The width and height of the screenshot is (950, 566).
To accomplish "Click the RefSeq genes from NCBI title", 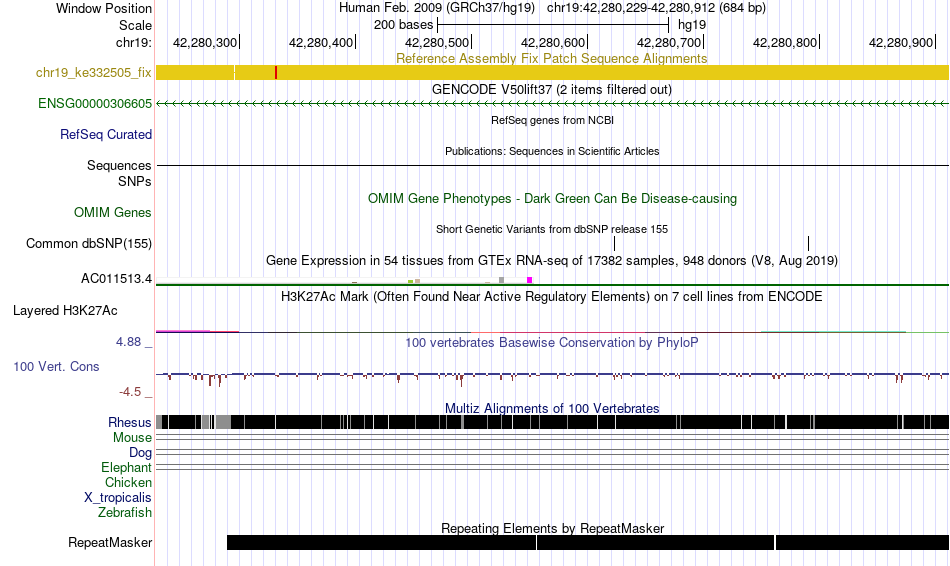I will [552, 121].
